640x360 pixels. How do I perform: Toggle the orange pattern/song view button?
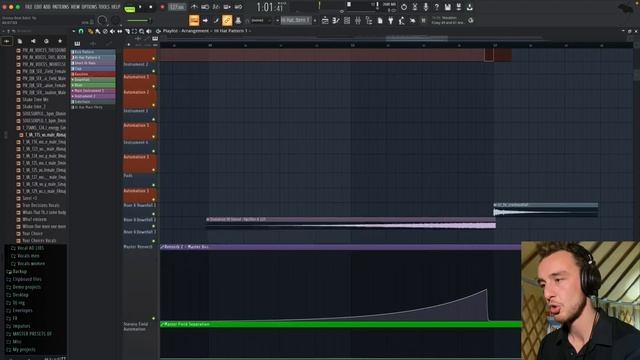[194, 20]
